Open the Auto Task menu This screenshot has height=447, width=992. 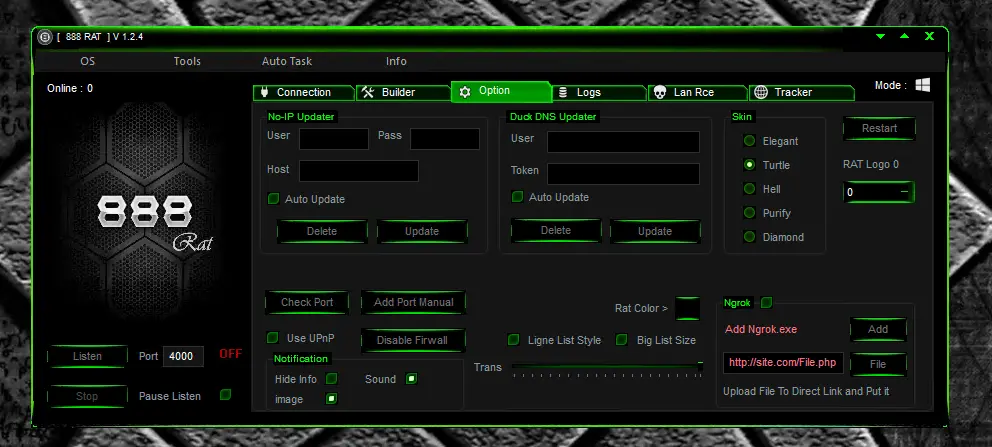click(x=287, y=61)
